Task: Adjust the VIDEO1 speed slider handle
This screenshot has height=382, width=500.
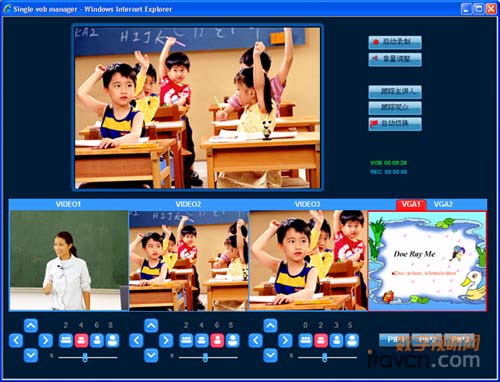Action: (85, 358)
